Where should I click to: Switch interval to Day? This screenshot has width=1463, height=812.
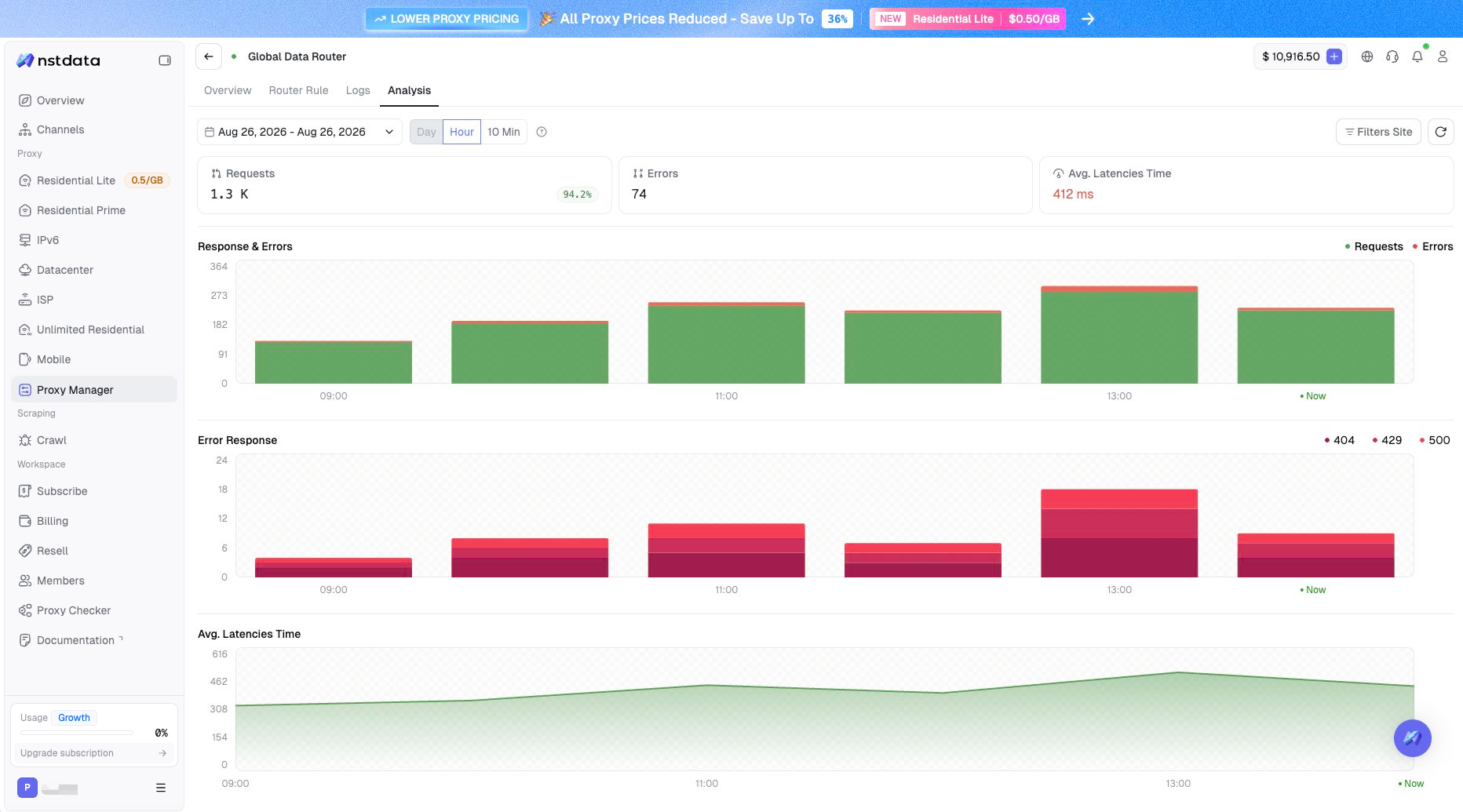[x=426, y=132]
